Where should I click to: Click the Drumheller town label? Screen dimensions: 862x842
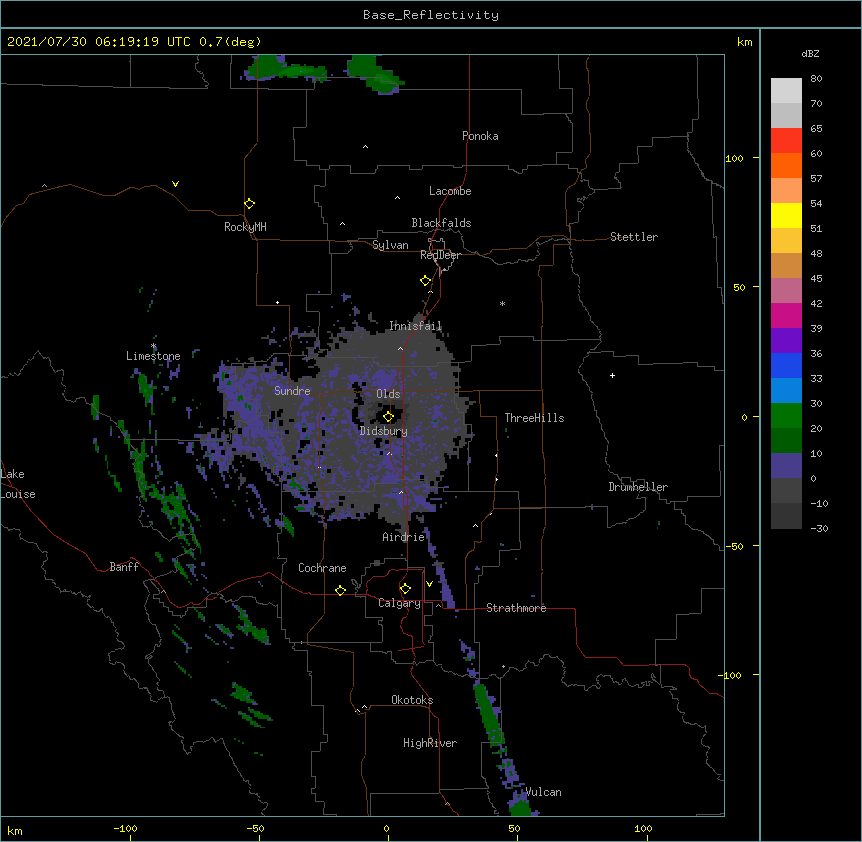tap(638, 487)
